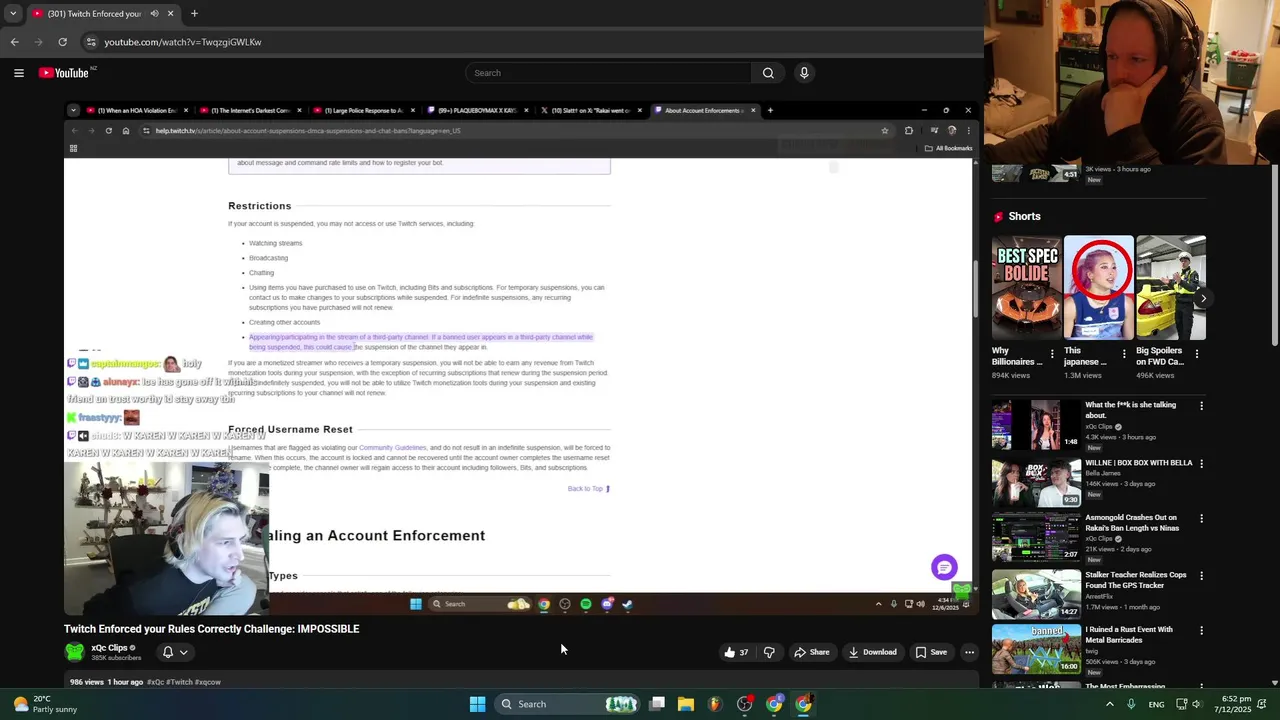Click the #xQc hashtag
1280x720 pixels.
tap(155, 682)
